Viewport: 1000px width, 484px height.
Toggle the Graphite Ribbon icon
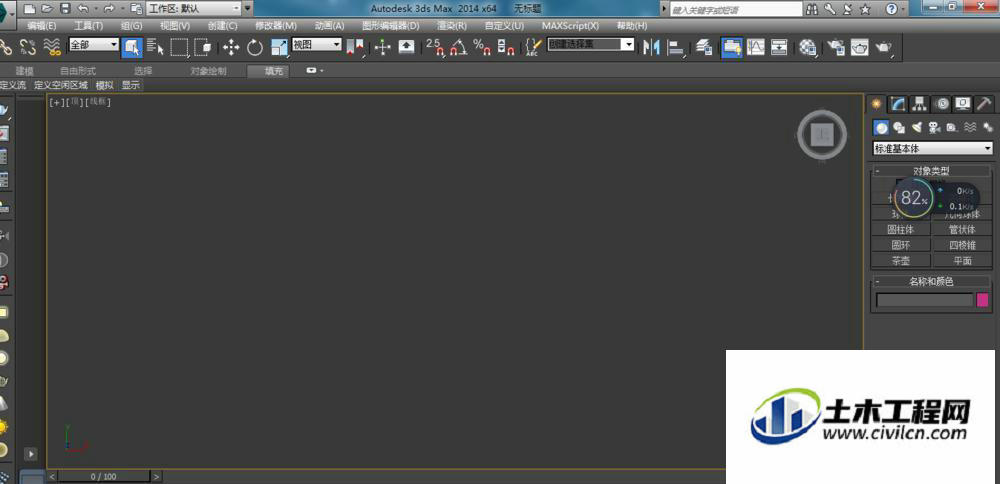point(732,47)
